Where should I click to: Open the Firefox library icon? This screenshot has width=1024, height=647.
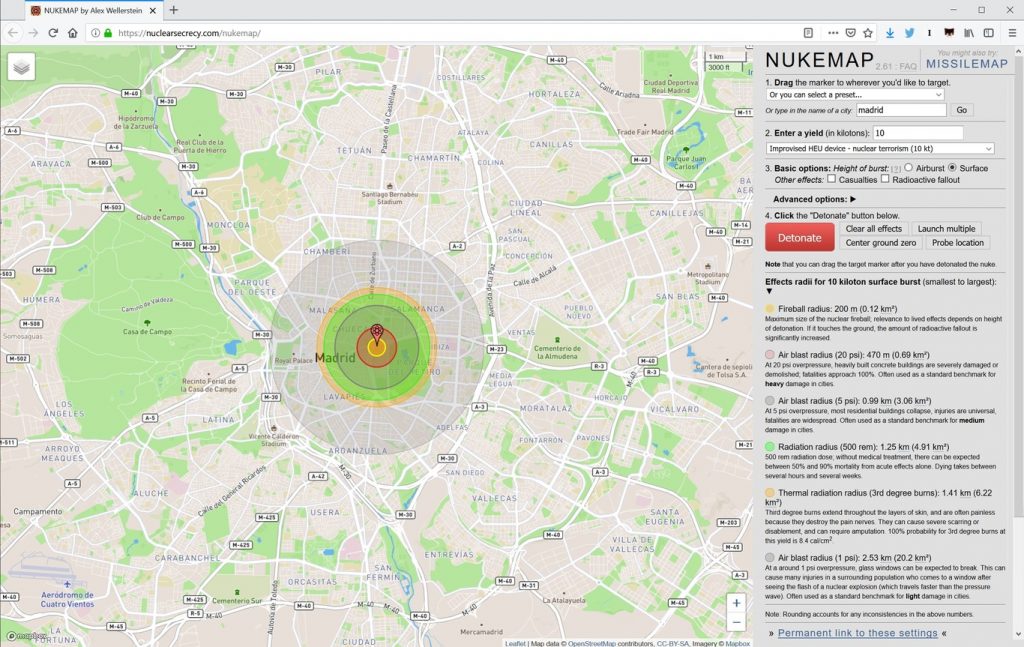coord(969,33)
